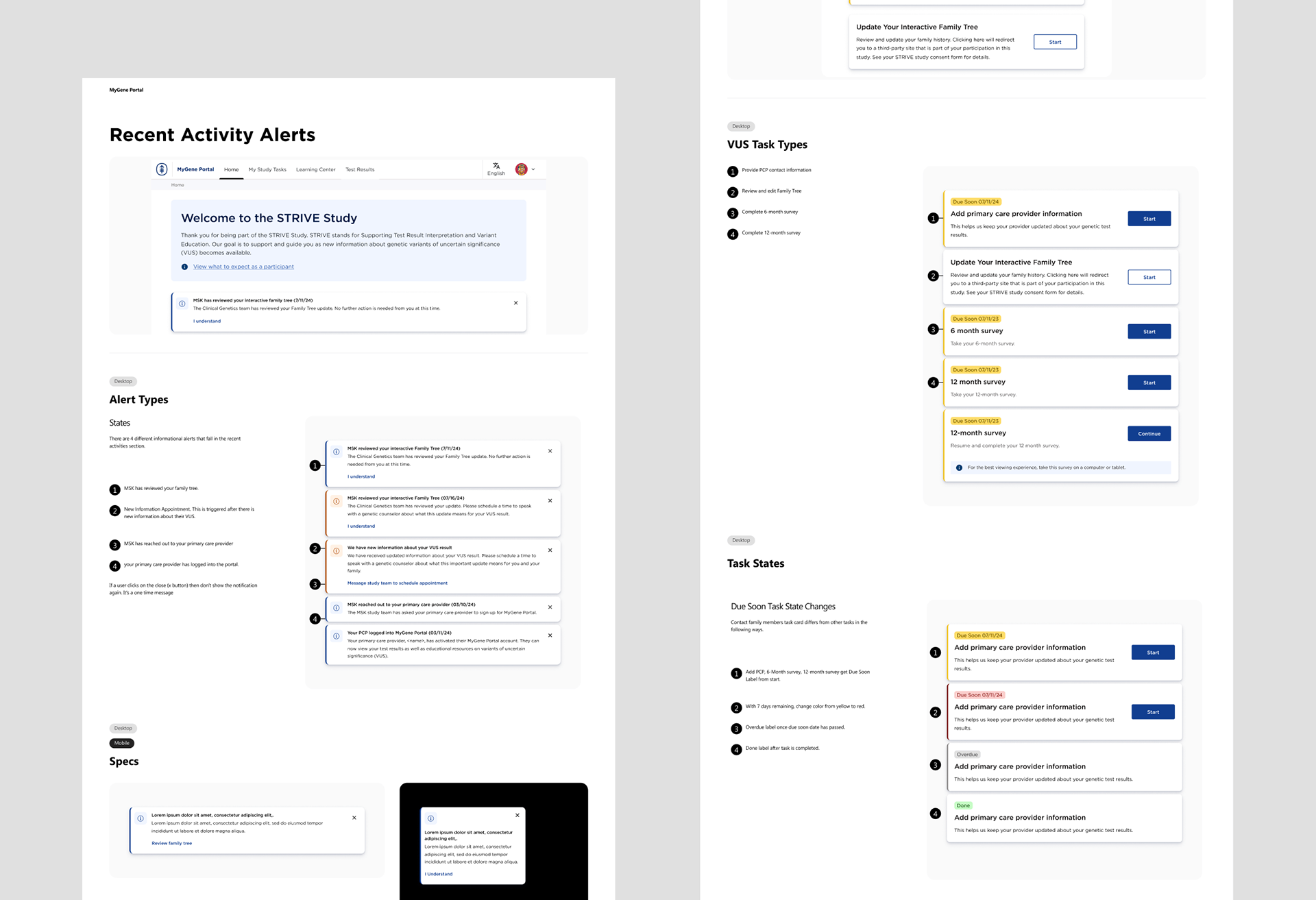Image resolution: width=1316 pixels, height=900 pixels.
Task: Click the info icon in the survey viewing tip
Action: click(x=959, y=467)
